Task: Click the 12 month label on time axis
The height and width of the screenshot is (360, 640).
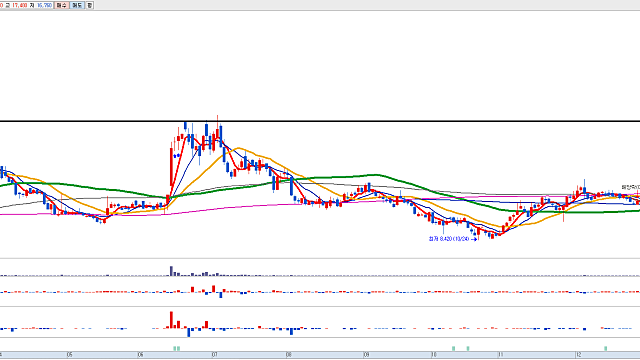Action: [x=578, y=355]
